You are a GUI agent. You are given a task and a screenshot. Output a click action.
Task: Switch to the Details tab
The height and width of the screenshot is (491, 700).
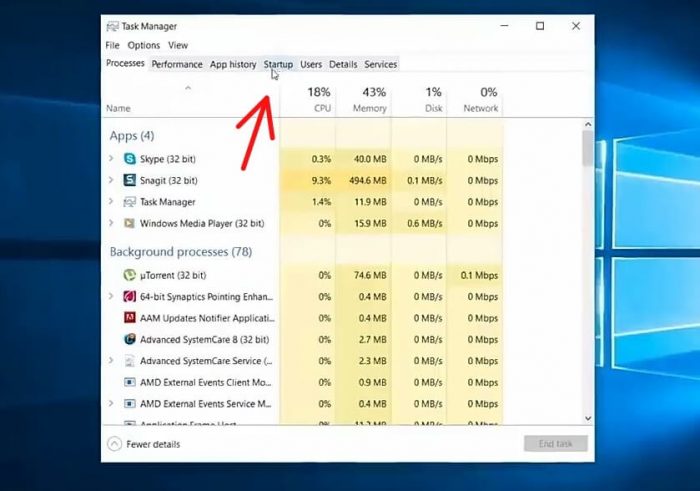(x=343, y=64)
